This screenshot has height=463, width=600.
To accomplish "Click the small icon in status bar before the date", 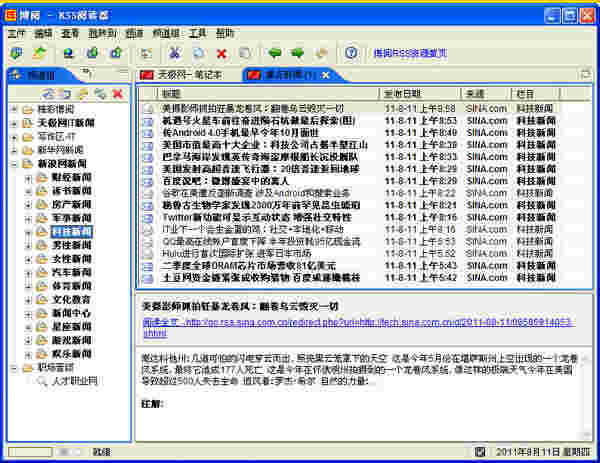I will pyautogui.click(x=480, y=452).
